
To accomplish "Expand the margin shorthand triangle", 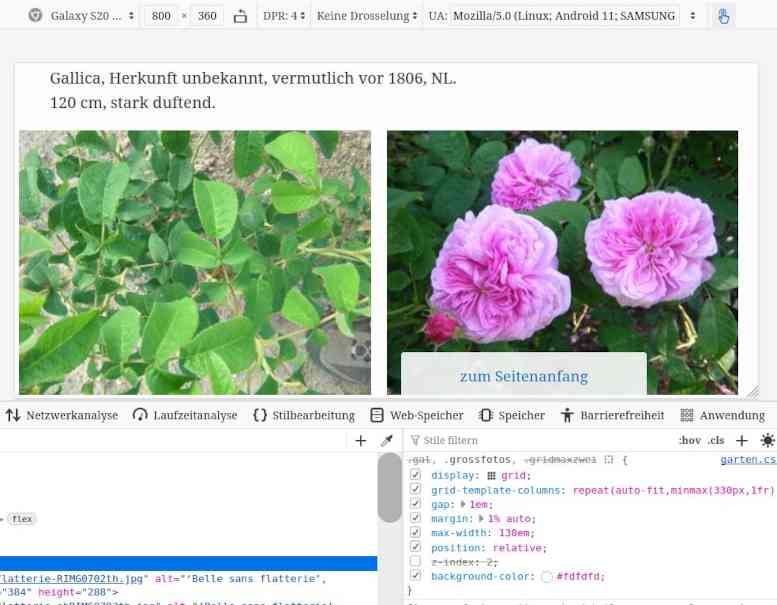I will [481, 519].
